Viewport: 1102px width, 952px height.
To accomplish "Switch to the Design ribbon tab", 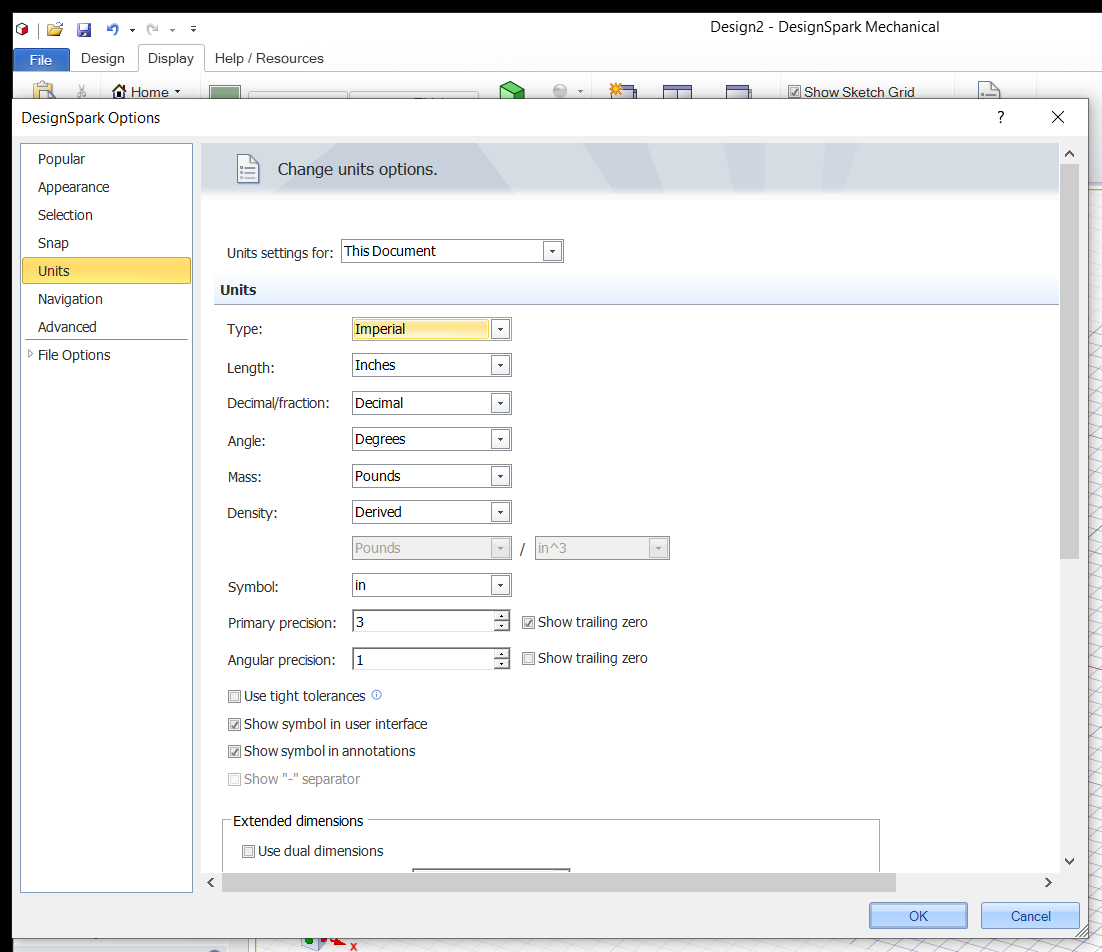I will [x=103, y=58].
